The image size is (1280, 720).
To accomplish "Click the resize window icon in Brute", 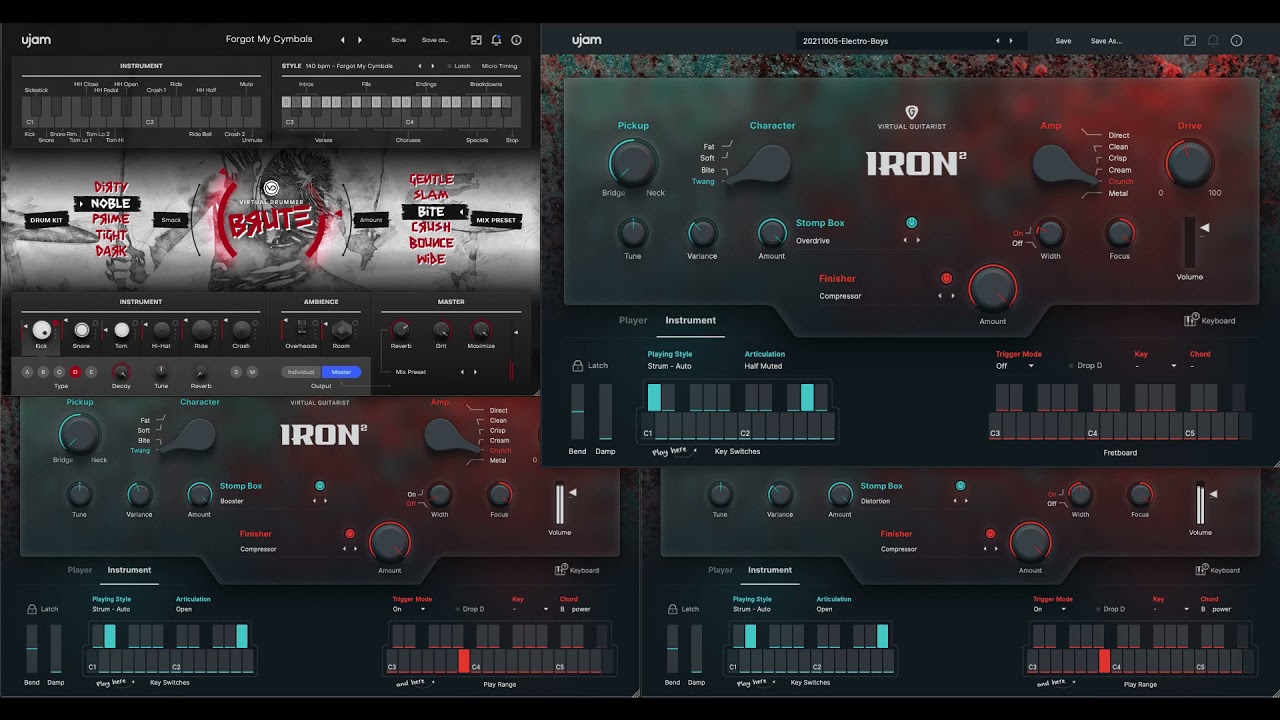I will [477, 40].
